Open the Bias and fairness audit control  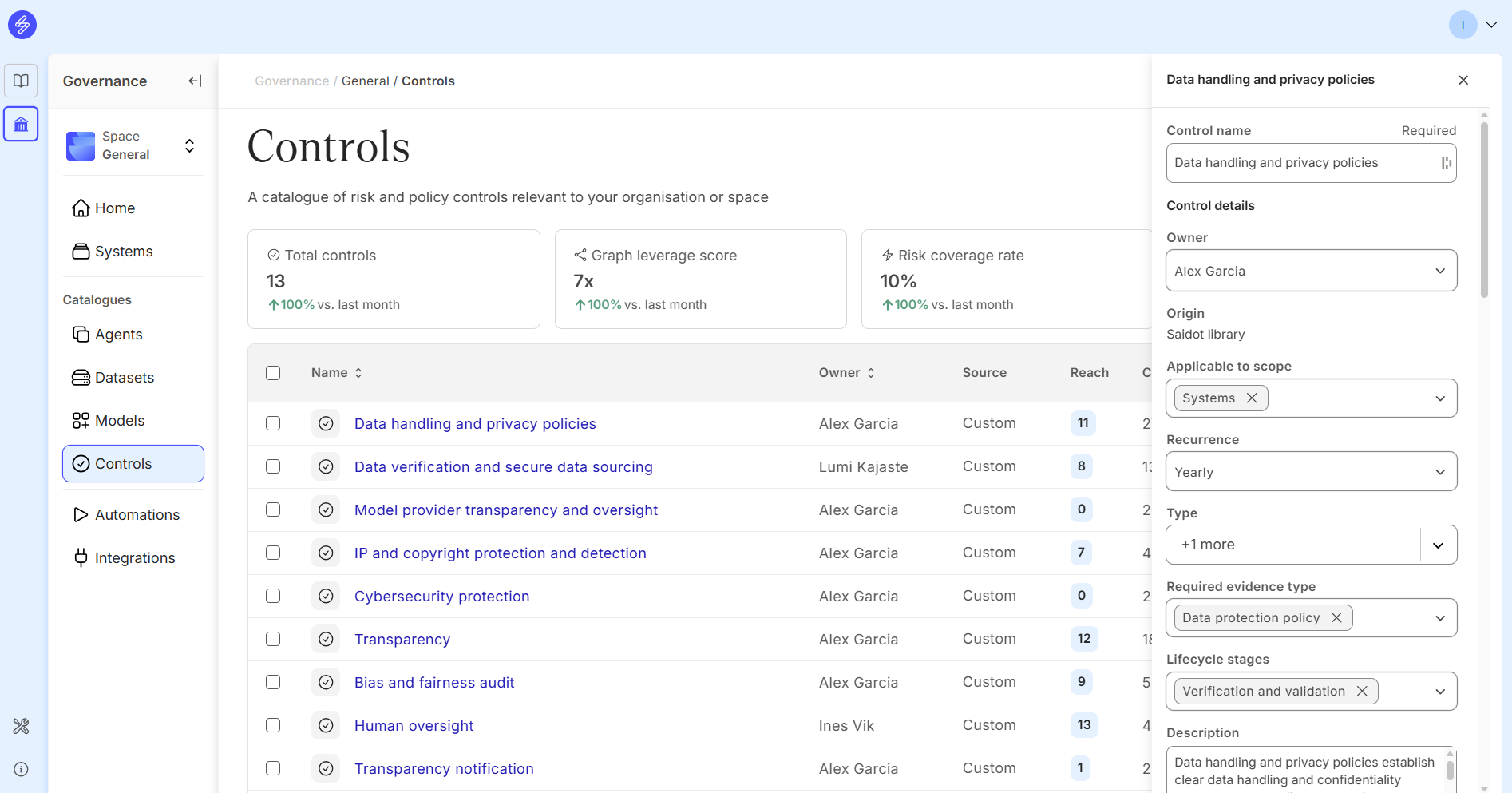pos(433,683)
